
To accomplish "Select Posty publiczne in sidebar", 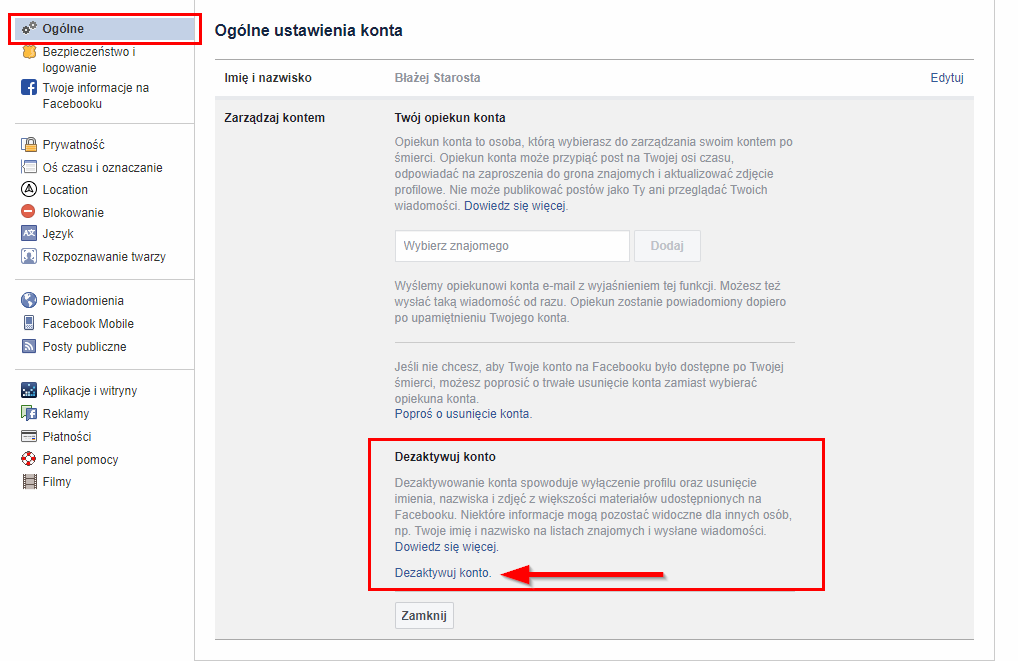I will tap(84, 347).
